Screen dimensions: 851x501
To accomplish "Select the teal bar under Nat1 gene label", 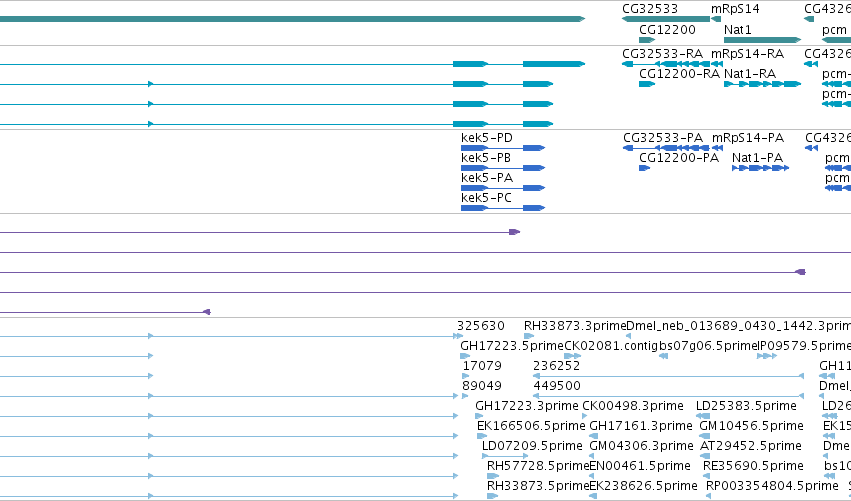I will 763,40.
